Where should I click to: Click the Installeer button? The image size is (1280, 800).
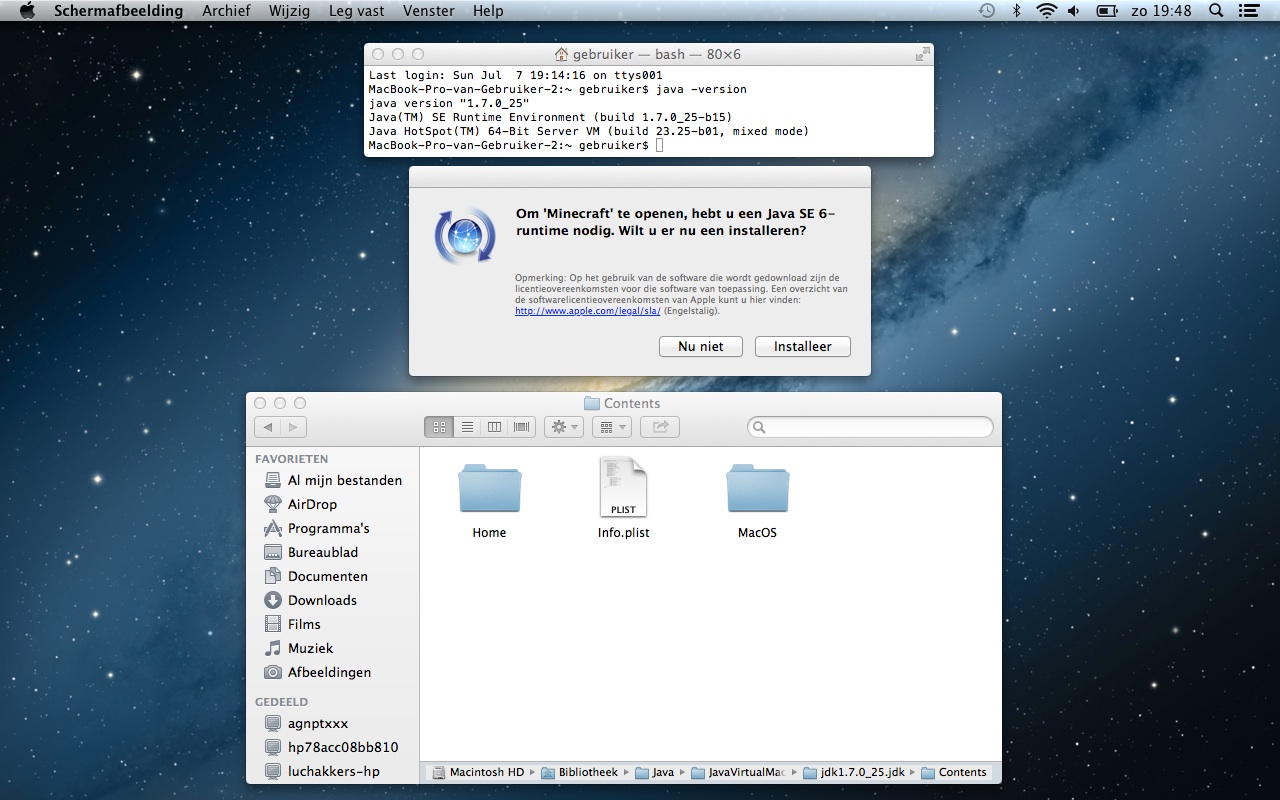pyautogui.click(x=802, y=346)
